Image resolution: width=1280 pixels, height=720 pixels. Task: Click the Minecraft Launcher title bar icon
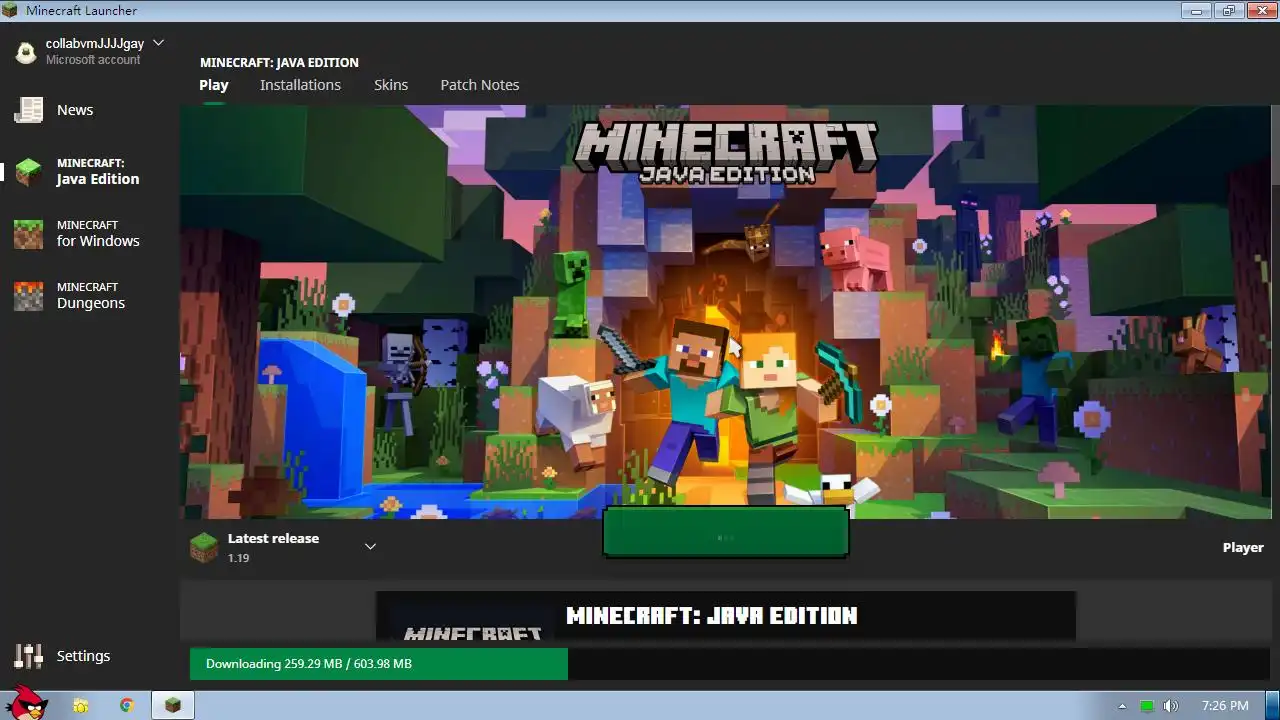(11, 10)
